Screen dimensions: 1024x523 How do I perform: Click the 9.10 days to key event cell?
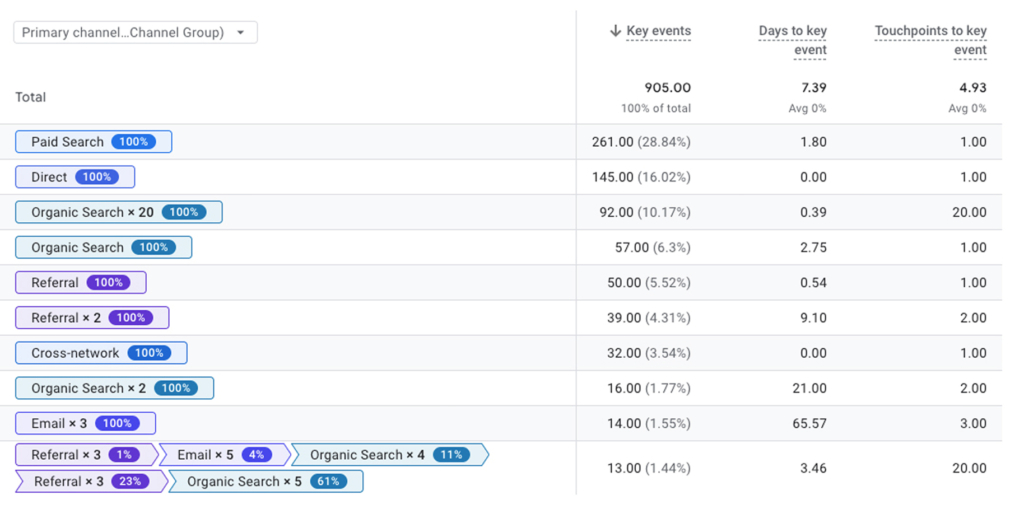pos(813,318)
